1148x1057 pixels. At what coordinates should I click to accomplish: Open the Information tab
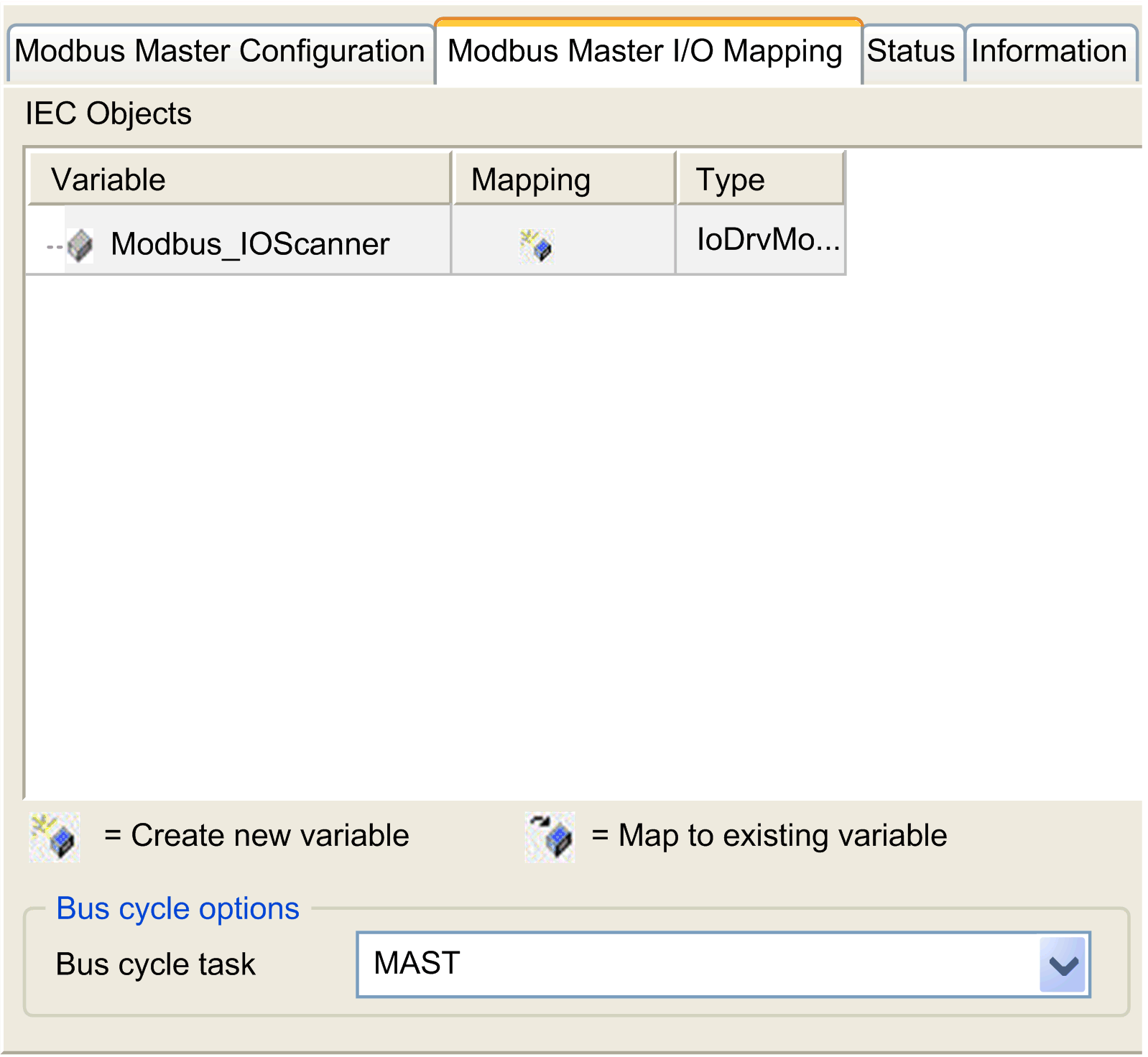pyautogui.click(x=1050, y=53)
